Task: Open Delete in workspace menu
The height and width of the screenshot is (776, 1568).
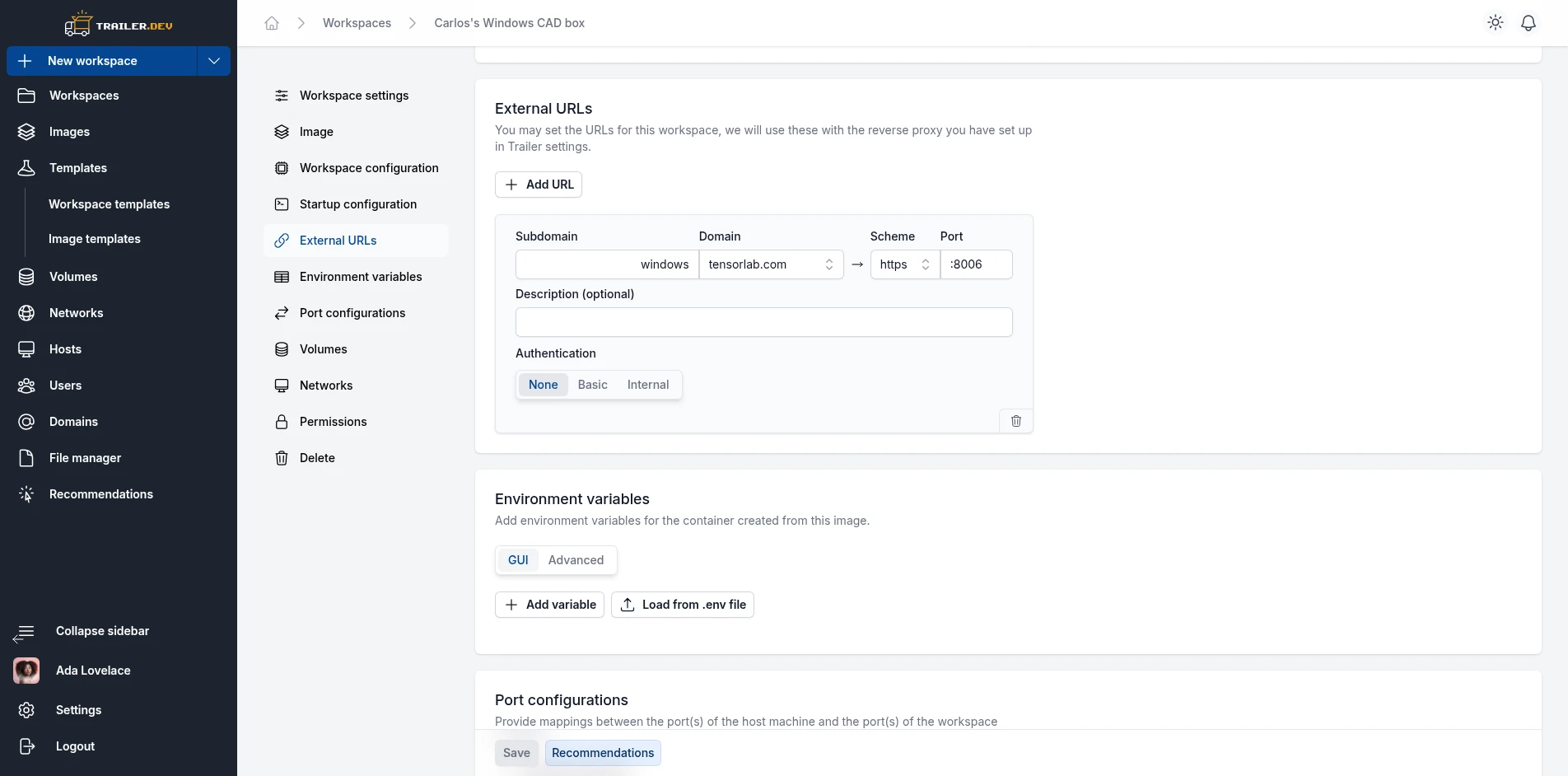Action: (356, 458)
